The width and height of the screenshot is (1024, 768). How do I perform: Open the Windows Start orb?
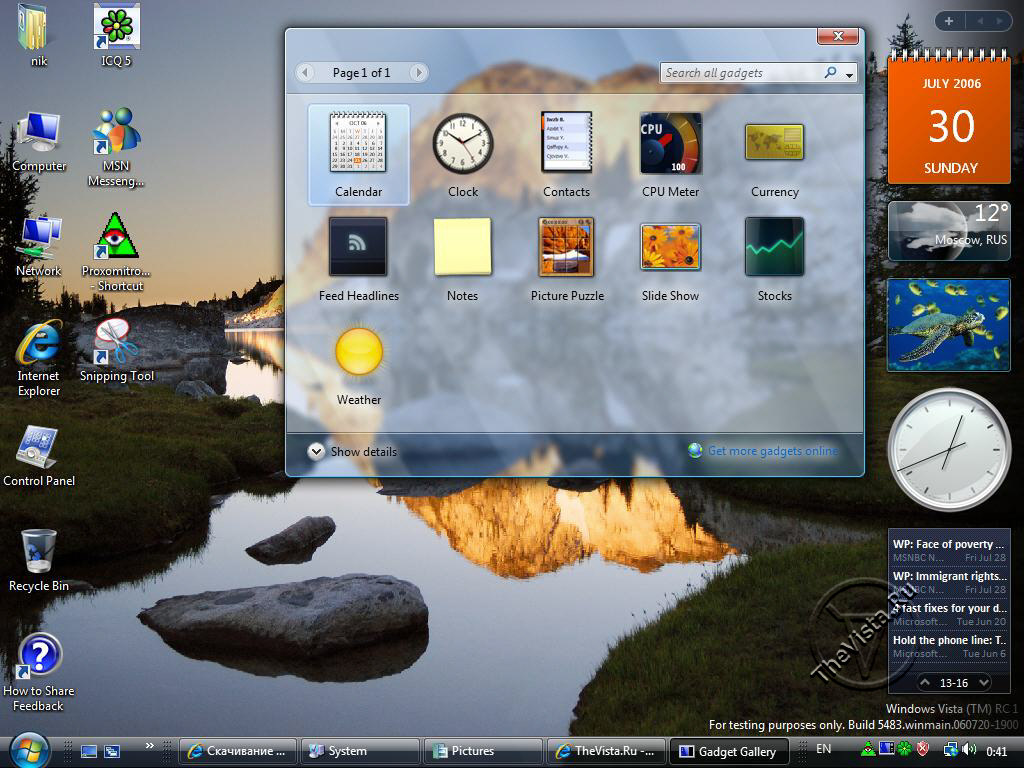coord(30,749)
